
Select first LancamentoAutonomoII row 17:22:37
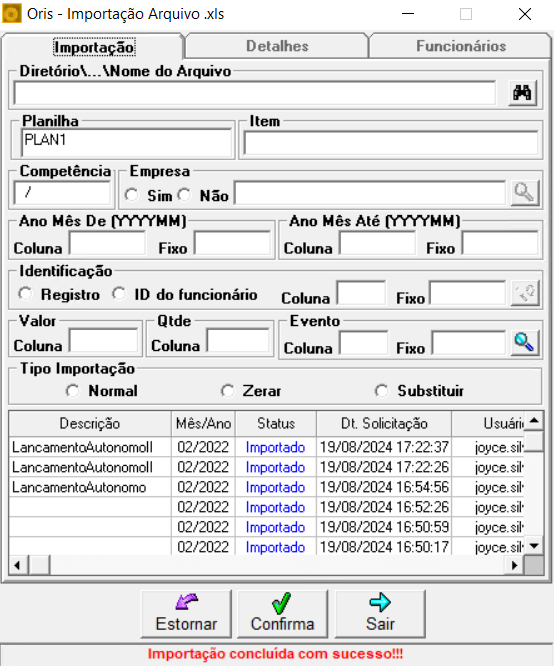(x=266, y=447)
